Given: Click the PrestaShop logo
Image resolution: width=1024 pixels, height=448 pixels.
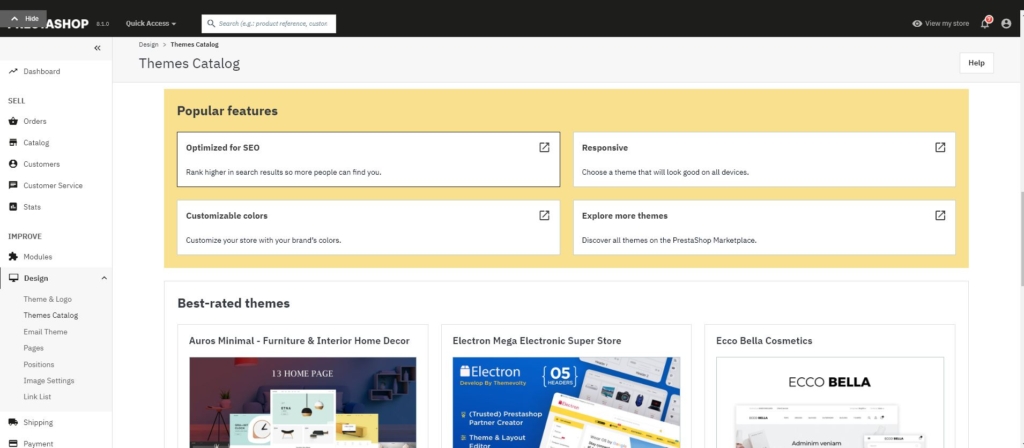Looking at the screenshot, I should point(48,24).
